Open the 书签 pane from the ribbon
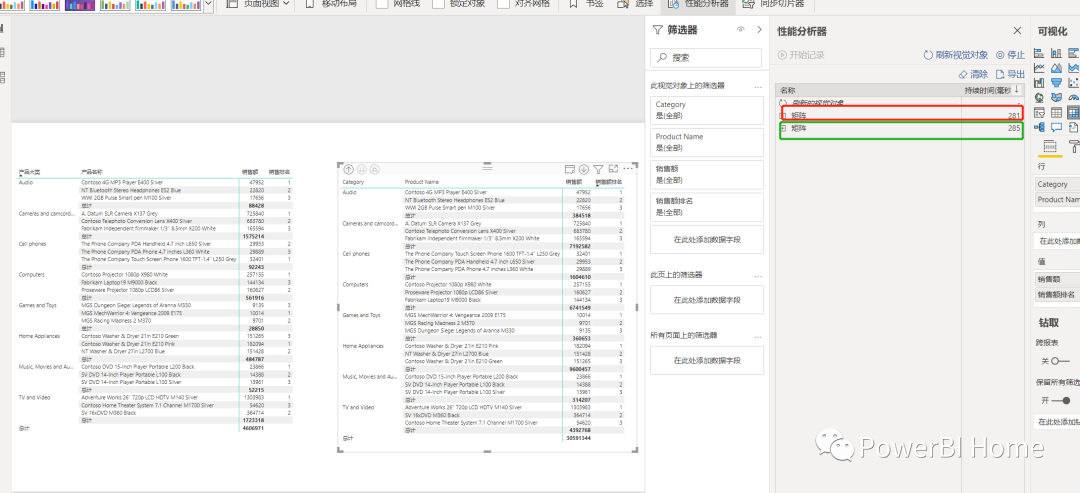 pyautogui.click(x=586, y=3)
